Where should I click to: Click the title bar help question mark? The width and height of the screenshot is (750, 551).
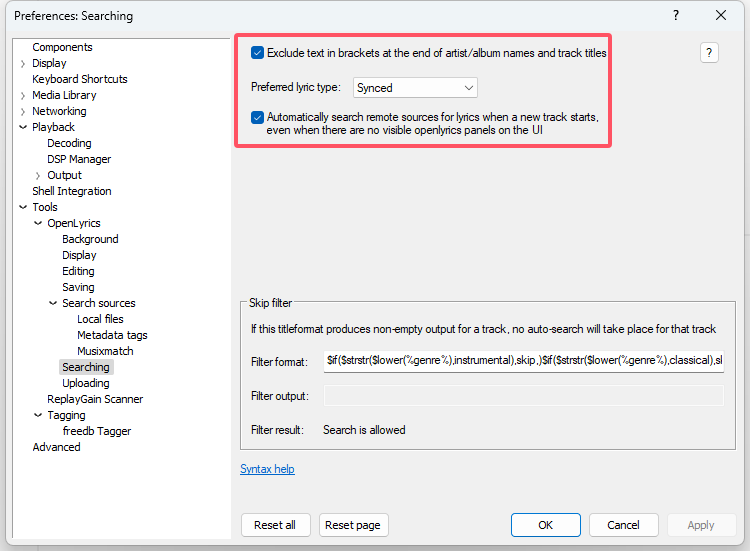pyautogui.click(x=675, y=15)
